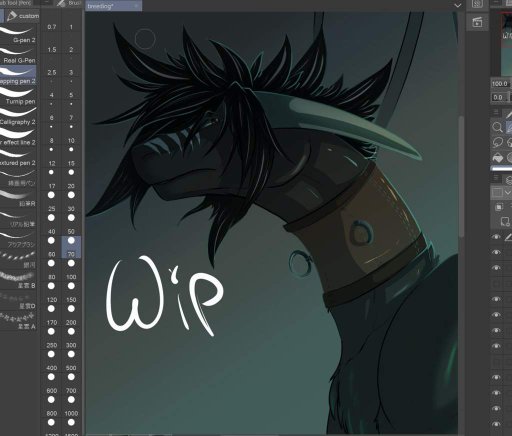Set brush size to 50
The width and height of the screenshot is (512, 436).
[x=71, y=237]
